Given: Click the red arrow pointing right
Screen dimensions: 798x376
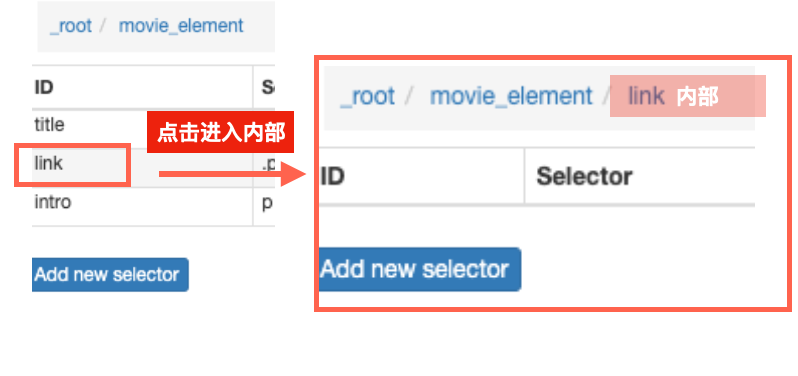Looking at the screenshot, I should coord(233,175).
